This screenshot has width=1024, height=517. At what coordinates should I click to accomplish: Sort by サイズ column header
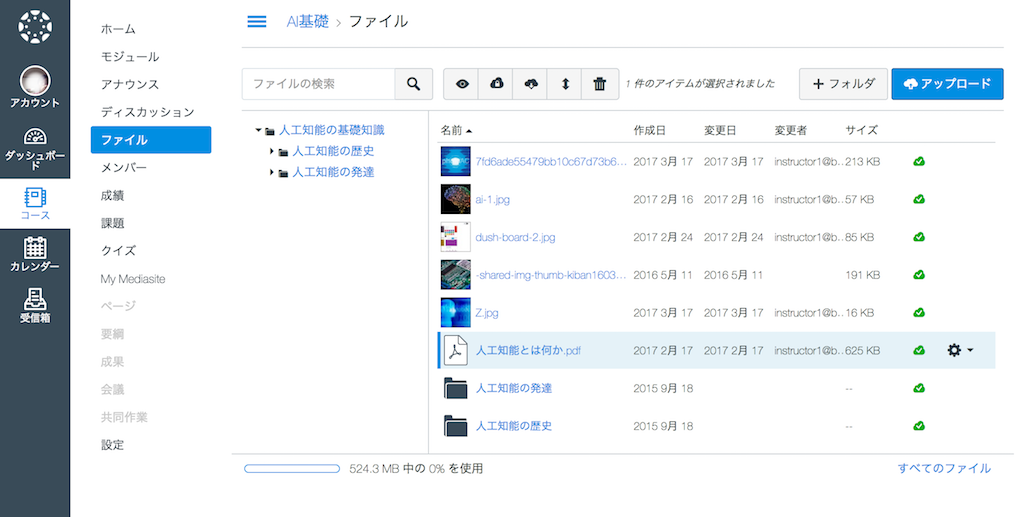861,130
